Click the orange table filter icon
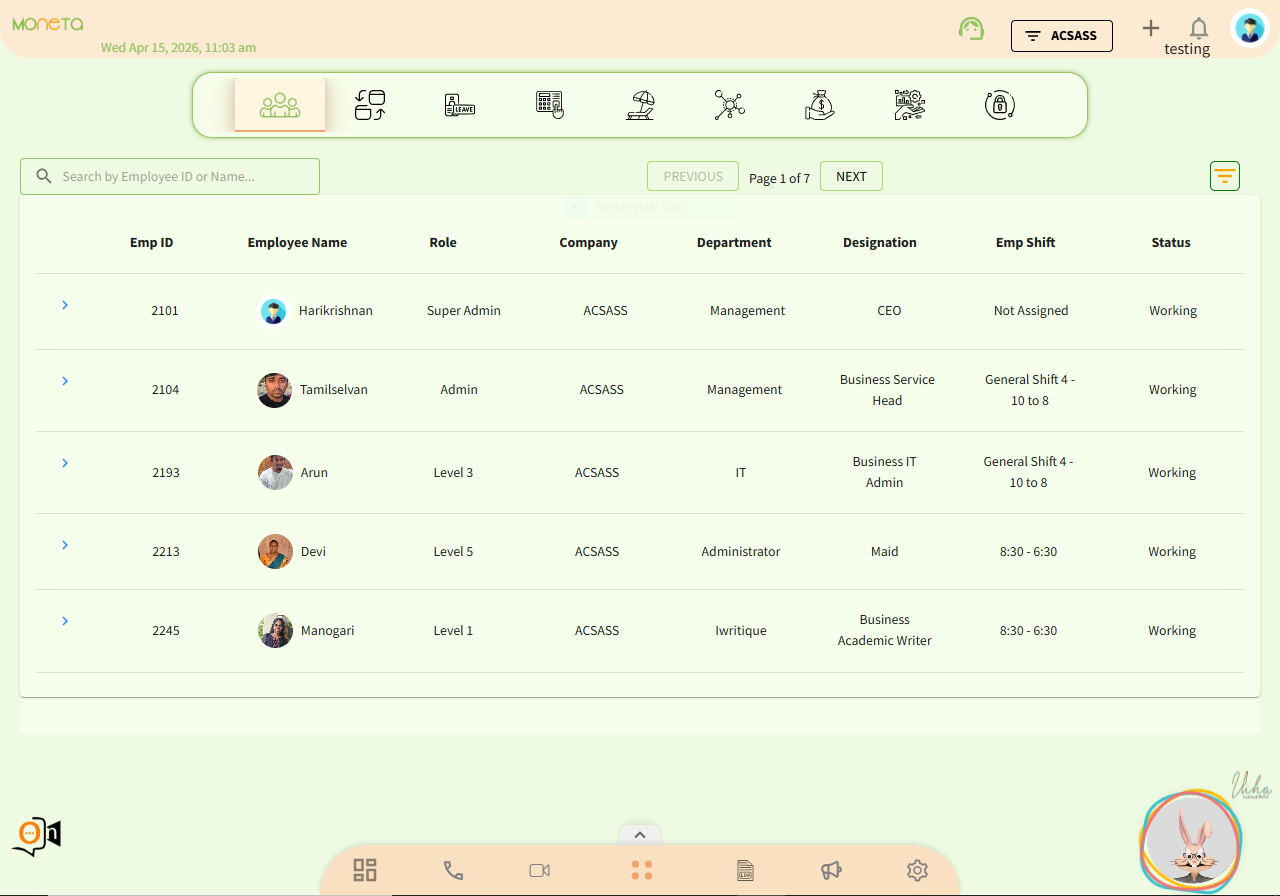 1225,176
